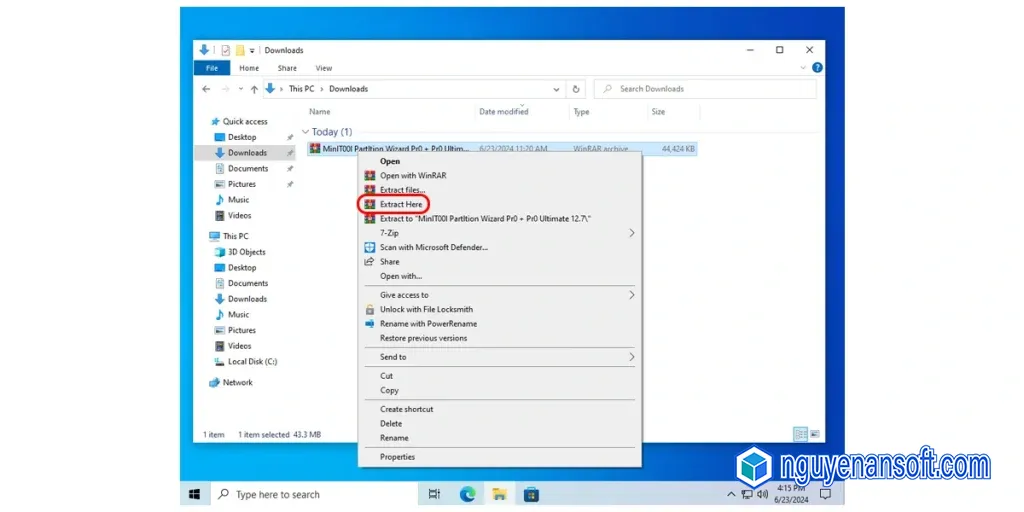Click Share in context menu
The height and width of the screenshot is (512, 1024).
(x=389, y=262)
